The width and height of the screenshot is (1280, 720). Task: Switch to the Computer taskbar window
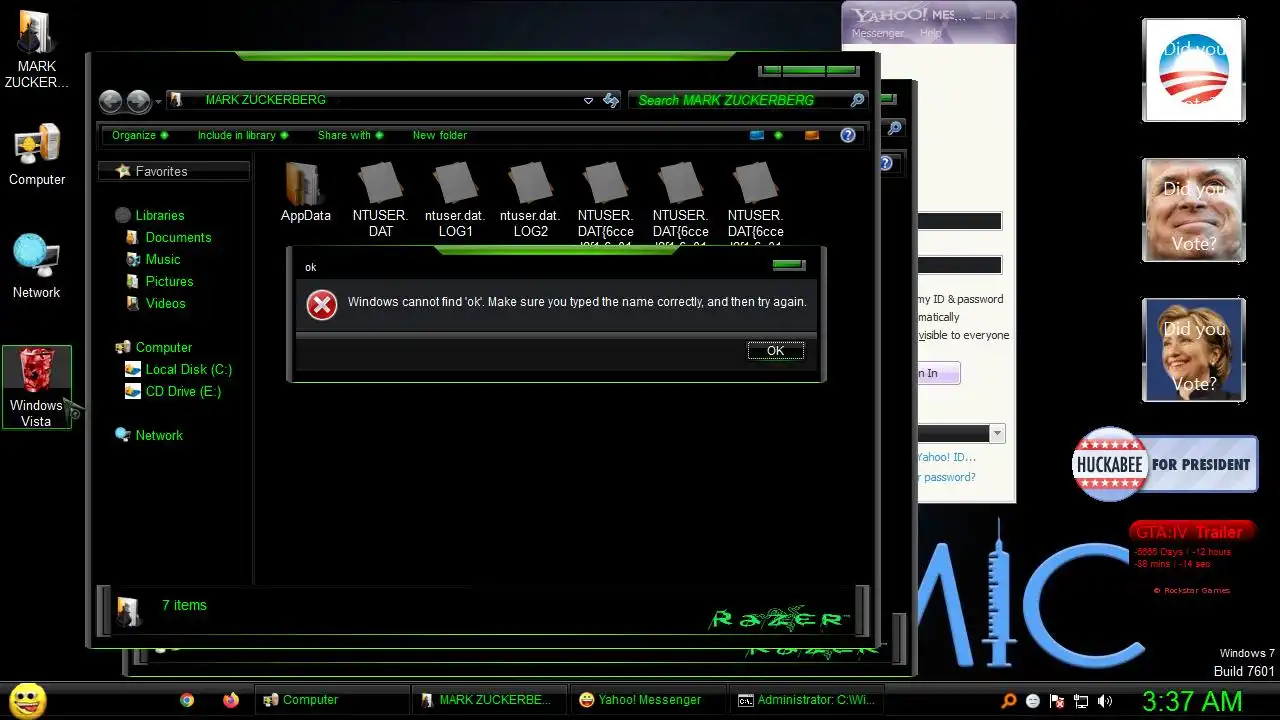click(332, 700)
